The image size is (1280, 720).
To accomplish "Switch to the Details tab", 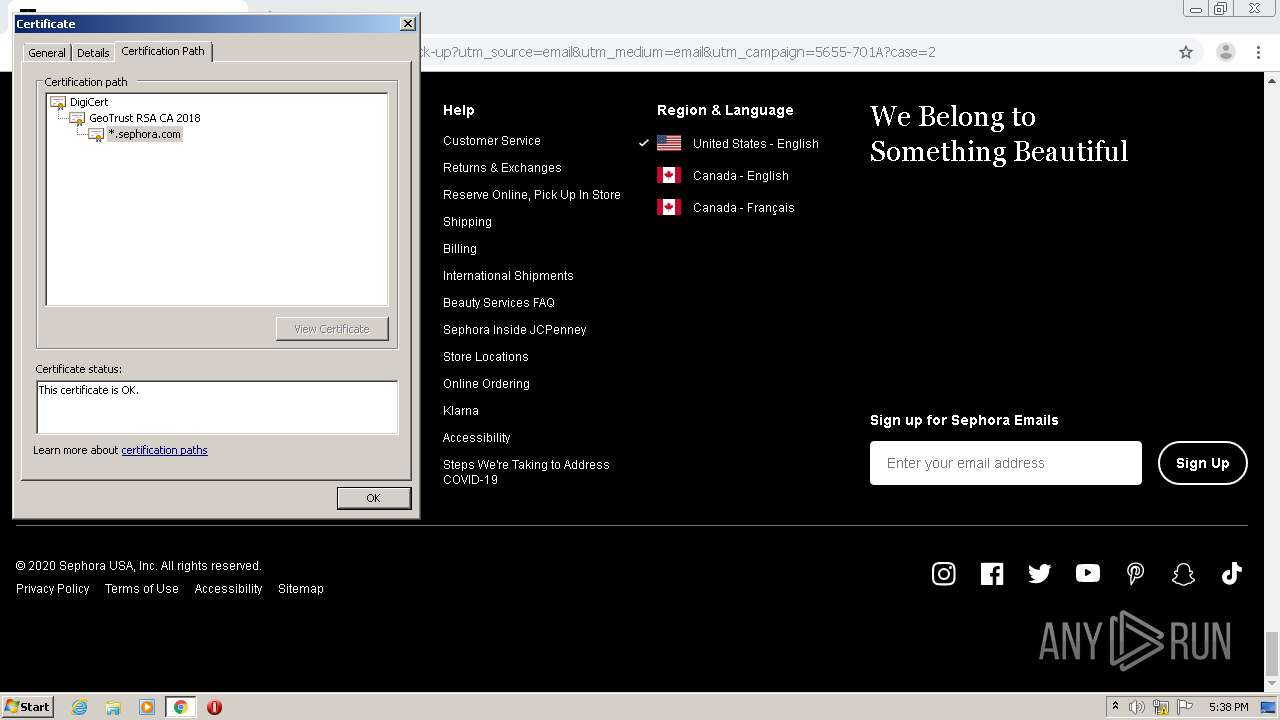I will [x=93, y=53].
